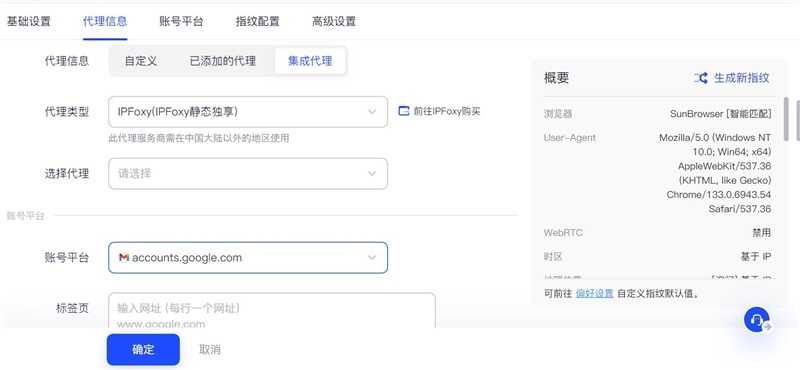Image resolution: width=800 pixels, height=370 pixels.
Task: Open the 高级设置 tab
Action: (x=334, y=21)
